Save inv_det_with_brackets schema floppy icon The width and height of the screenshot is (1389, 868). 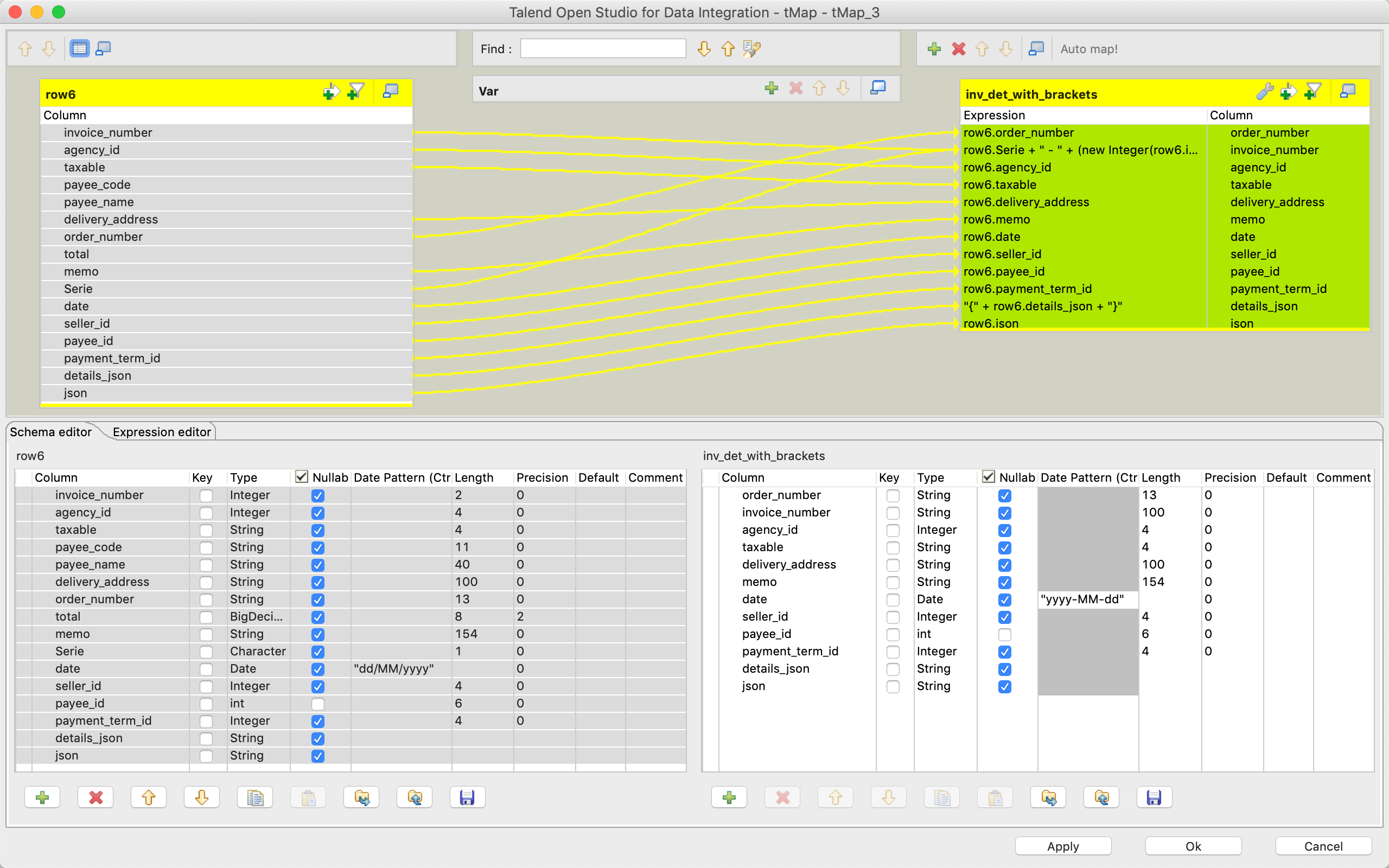(x=1154, y=797)
